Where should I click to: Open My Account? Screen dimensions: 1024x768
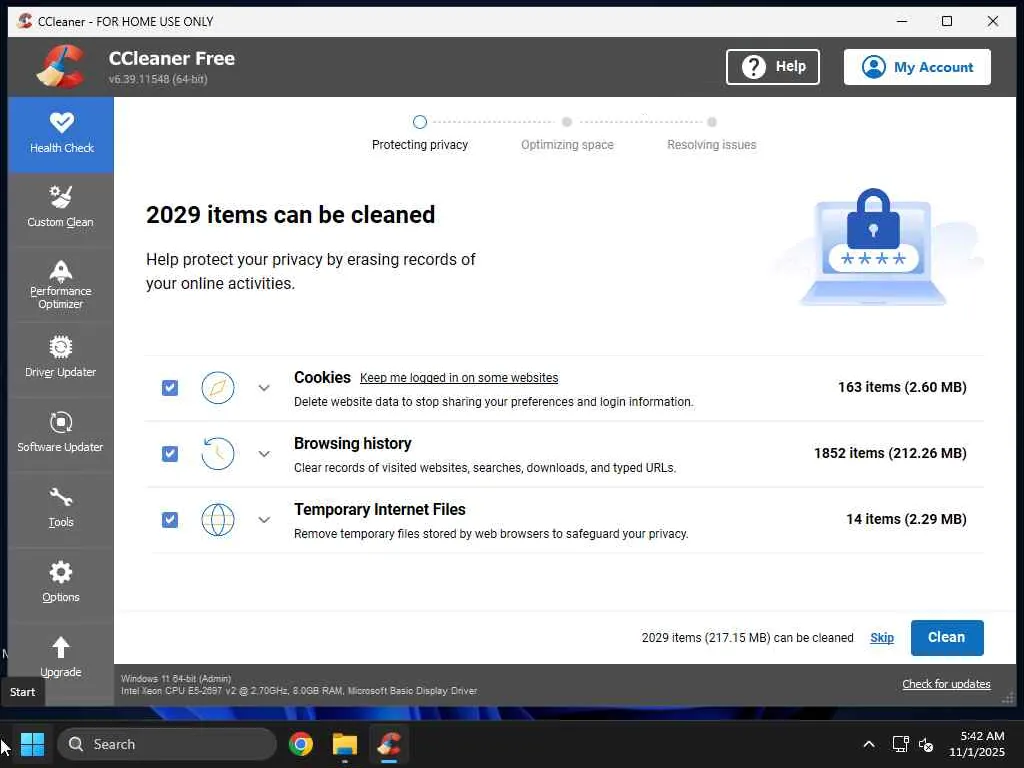coord(917,67)
